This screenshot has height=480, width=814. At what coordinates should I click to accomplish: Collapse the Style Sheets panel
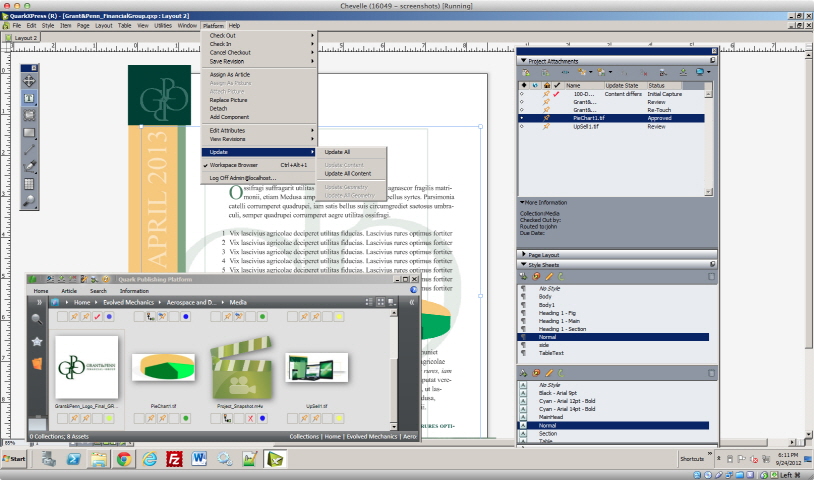pos(524,265)
